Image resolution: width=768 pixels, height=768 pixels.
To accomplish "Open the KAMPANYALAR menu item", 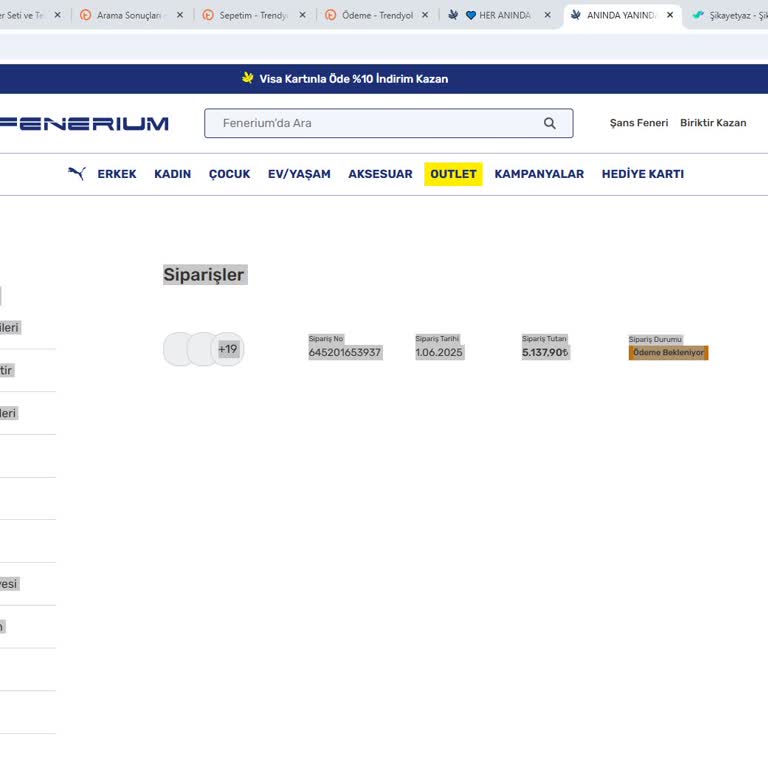I will (539, 174).
